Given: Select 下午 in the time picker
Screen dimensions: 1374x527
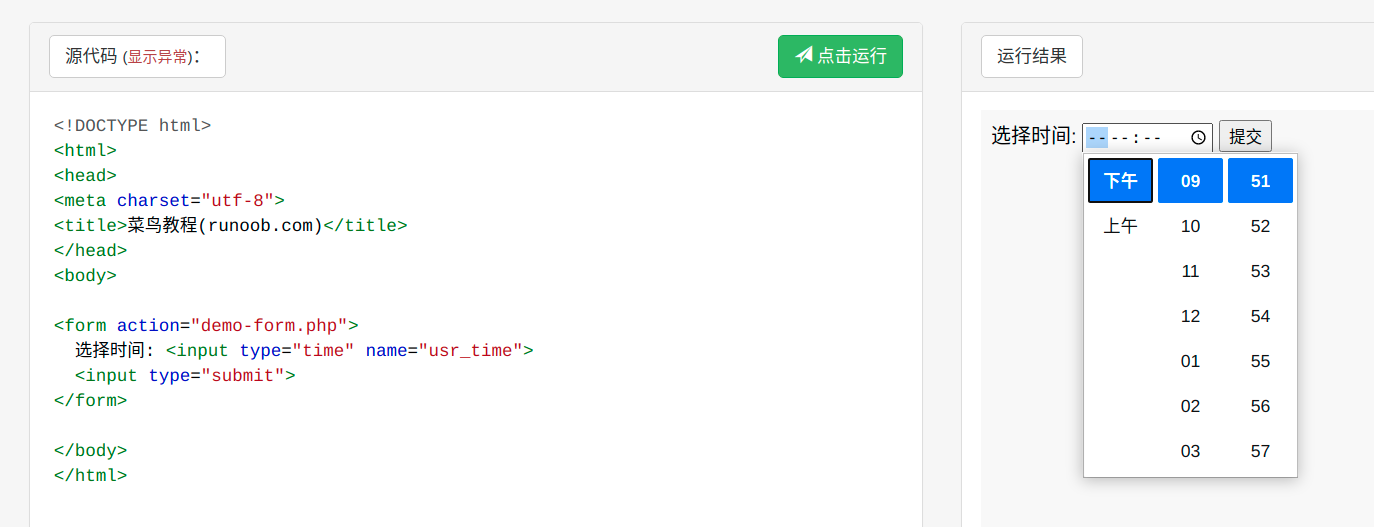Looking at the screenshot, I should (1120, 181).
